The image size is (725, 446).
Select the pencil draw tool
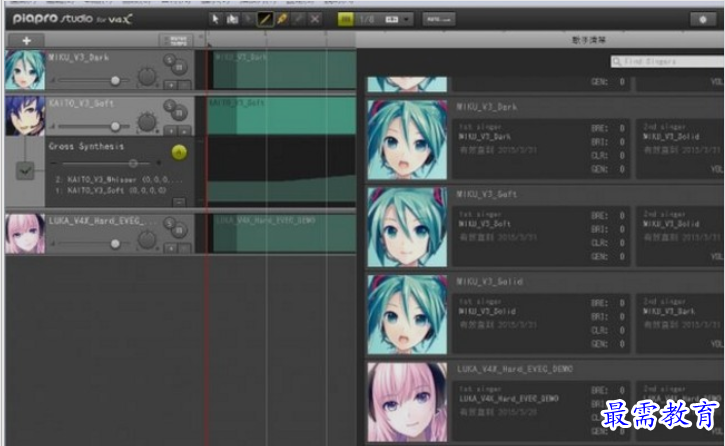pos(265,19)
